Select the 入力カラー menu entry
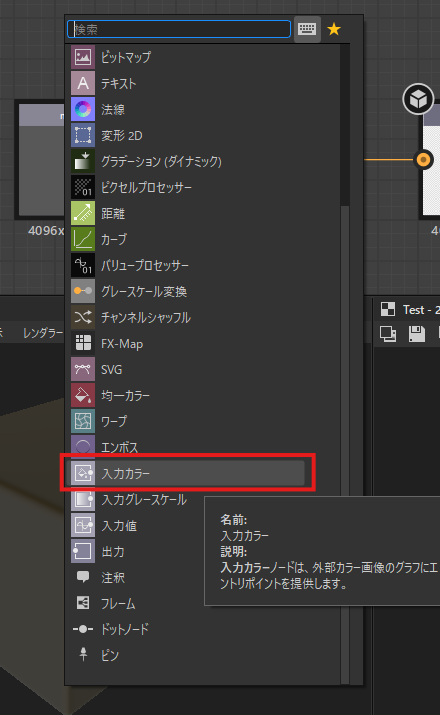The height and width of the screenshot is (715, 440). coord(187,473)
